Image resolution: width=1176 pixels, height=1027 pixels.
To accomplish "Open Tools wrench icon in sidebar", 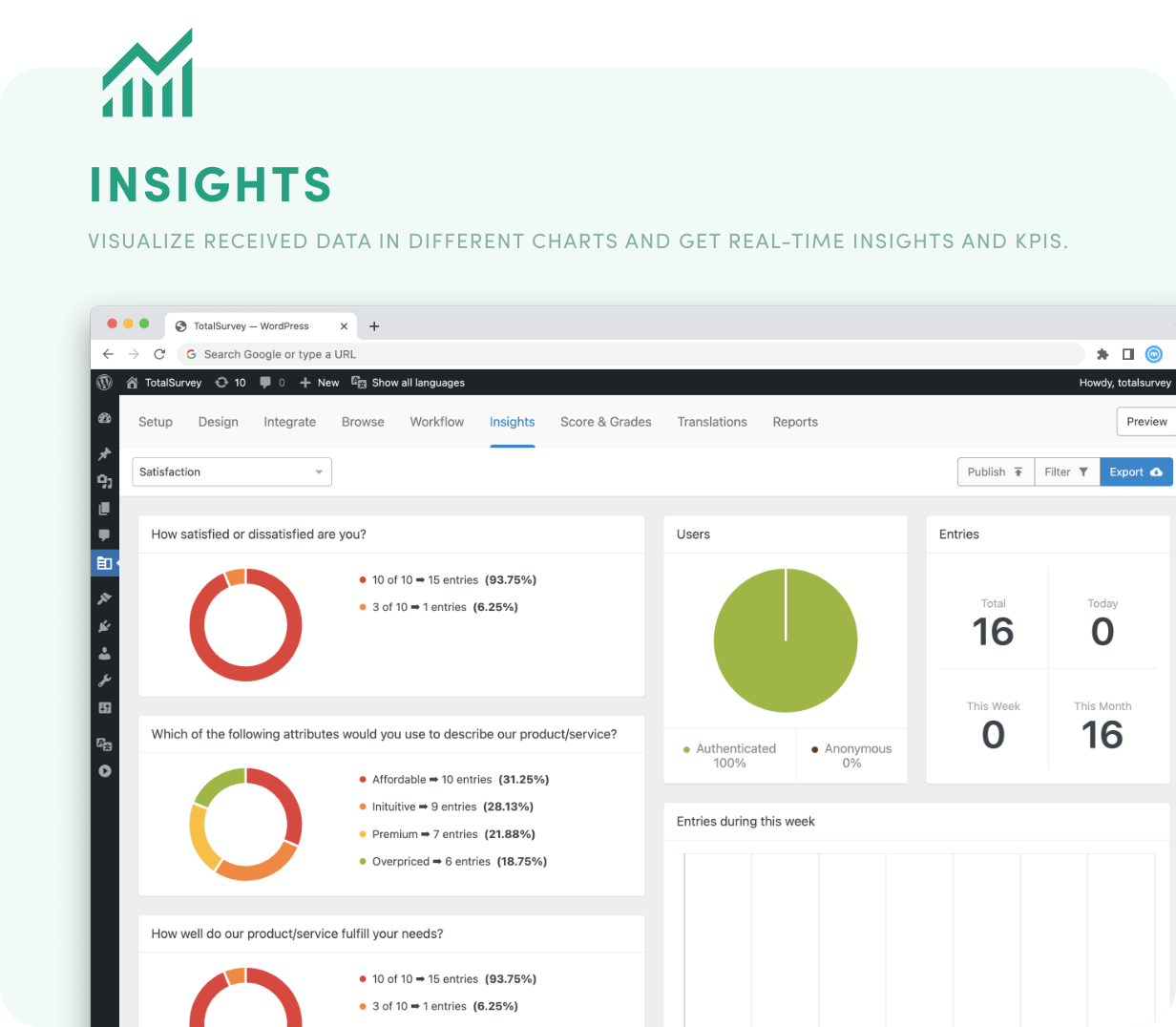I will [x=105, y=681].
